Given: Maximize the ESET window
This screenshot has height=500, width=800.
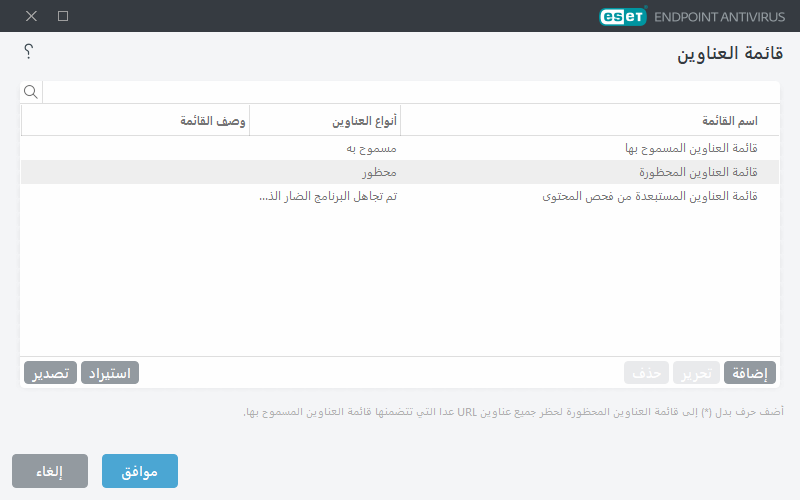Looking at the screenshot, I should tap(63, 16).
